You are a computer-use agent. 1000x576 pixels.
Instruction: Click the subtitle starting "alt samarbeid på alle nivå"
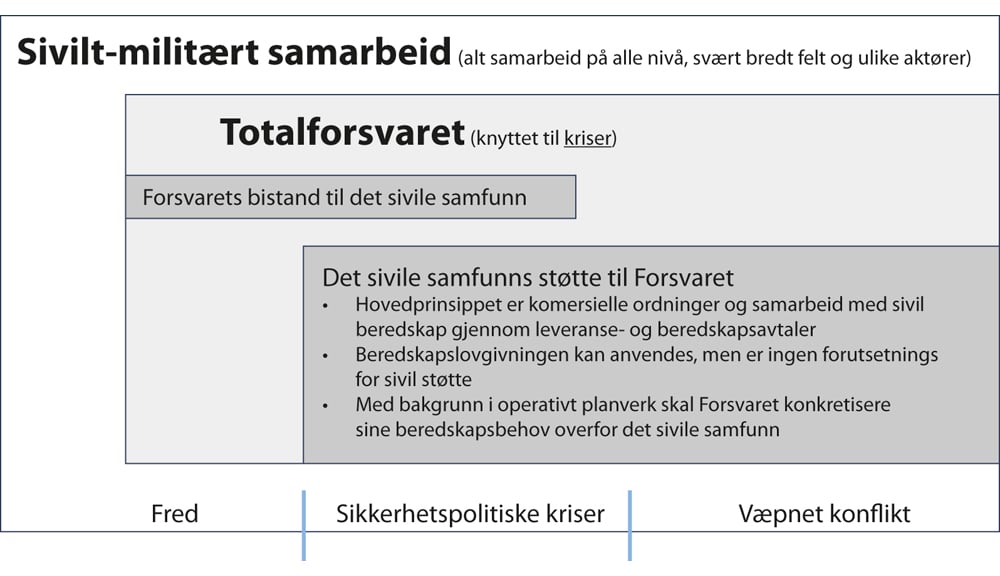click(714, 59)
